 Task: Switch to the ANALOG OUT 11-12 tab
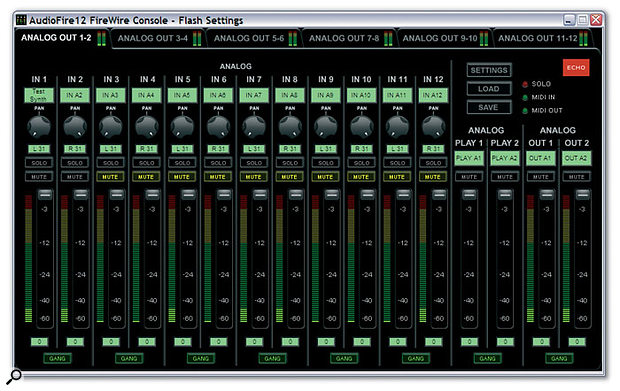point(542,38)
